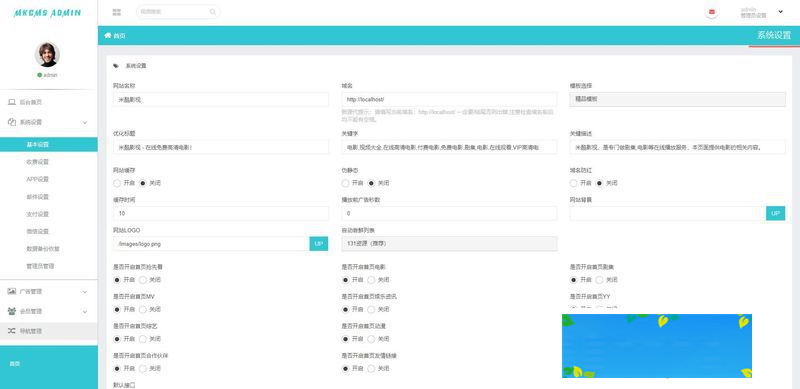800x389 pixels.
Task: Open 支付设置 in the sidebar
Action: coord(37,214)
